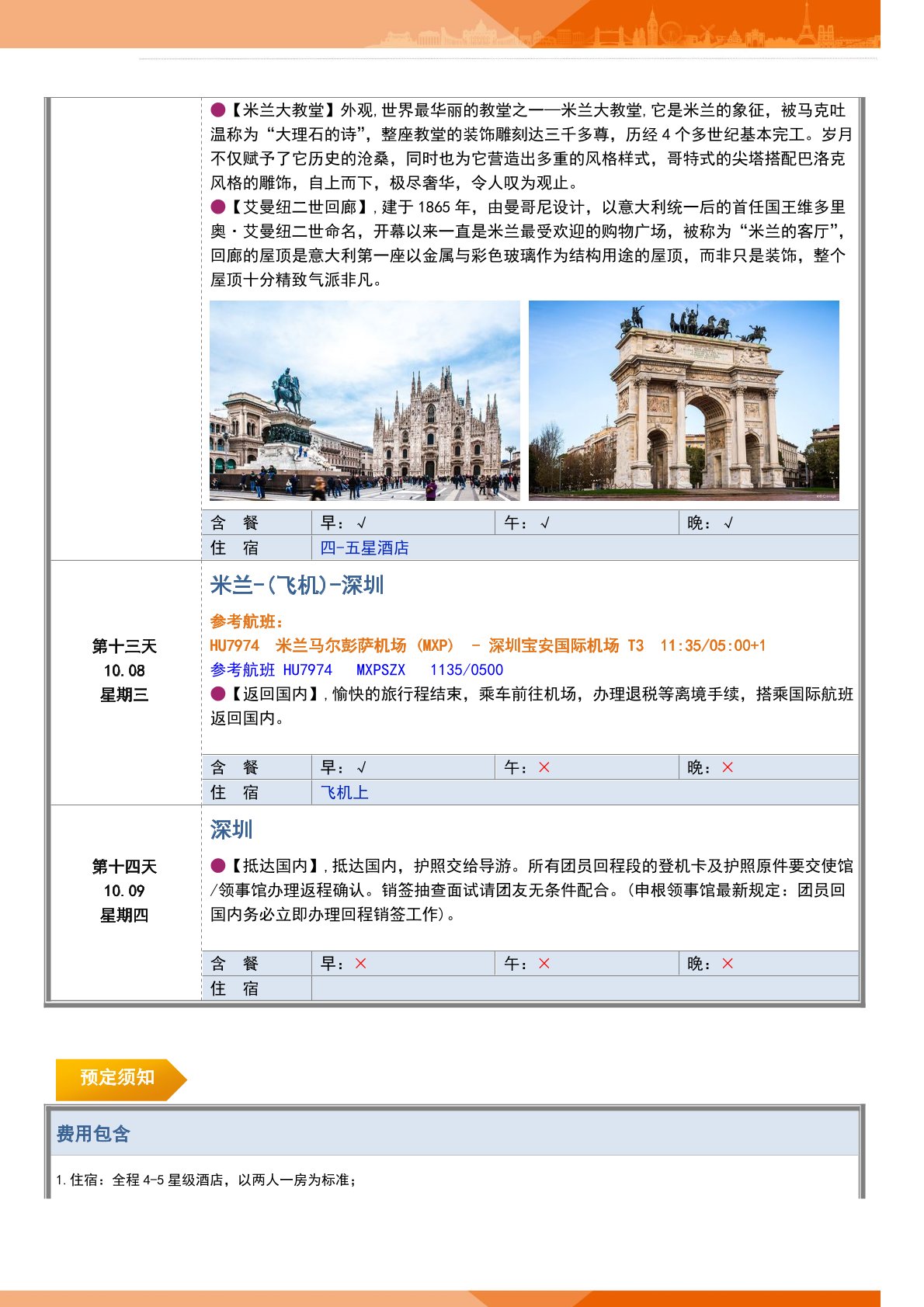Select the 预定须知 orange arrow banner
Viewport: 924px width, 1307px height.
[119, 1078]
